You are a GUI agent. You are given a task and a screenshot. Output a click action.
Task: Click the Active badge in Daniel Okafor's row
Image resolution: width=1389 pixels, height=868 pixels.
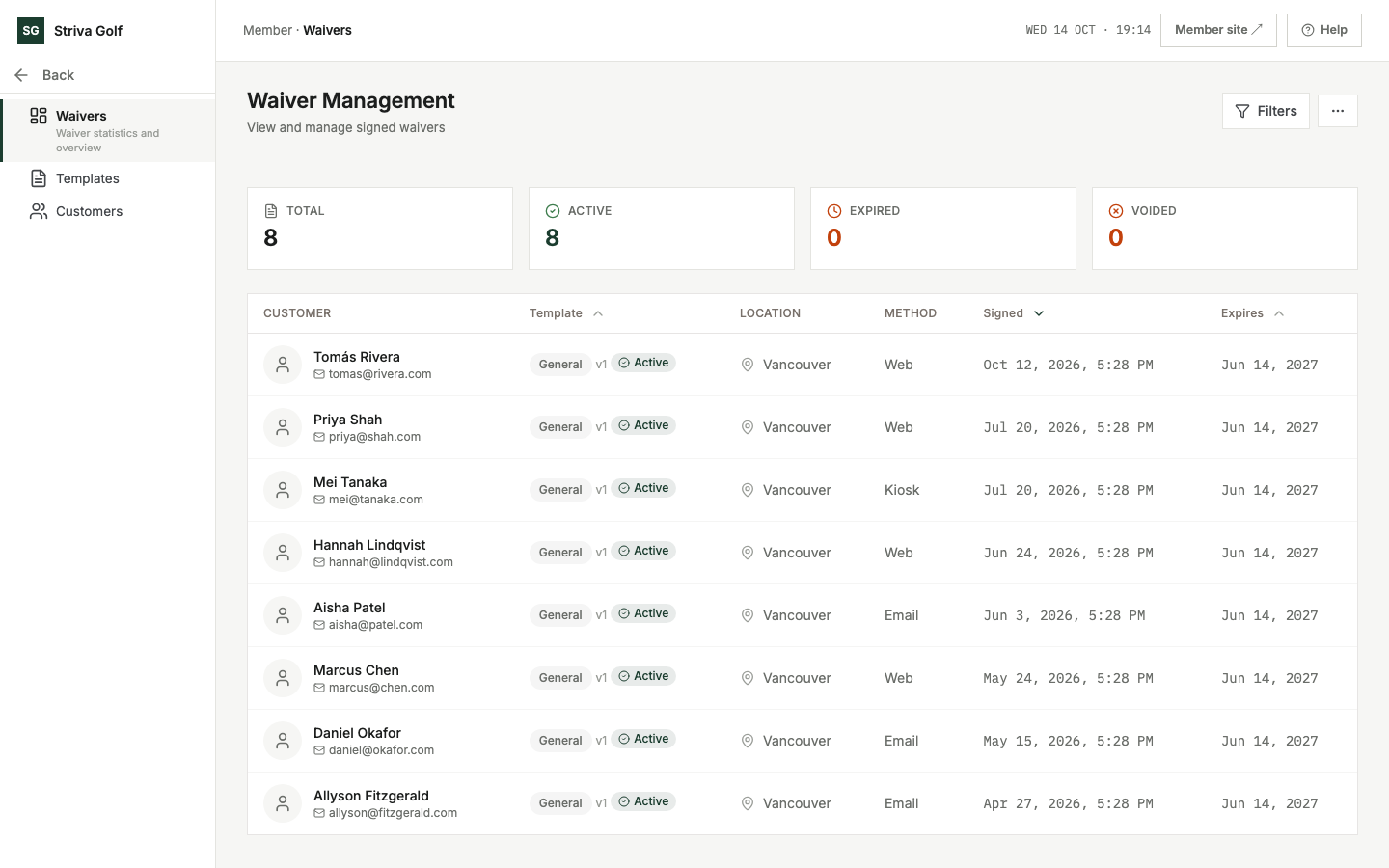coord(644,739)
